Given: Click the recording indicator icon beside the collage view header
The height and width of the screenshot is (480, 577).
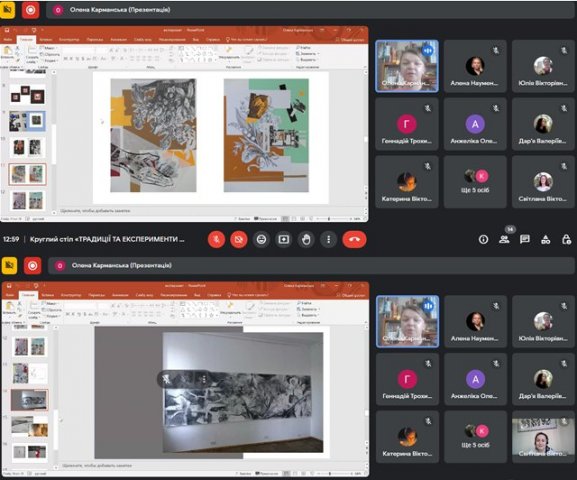Looking at the screenshot, I should pos(31,10).
